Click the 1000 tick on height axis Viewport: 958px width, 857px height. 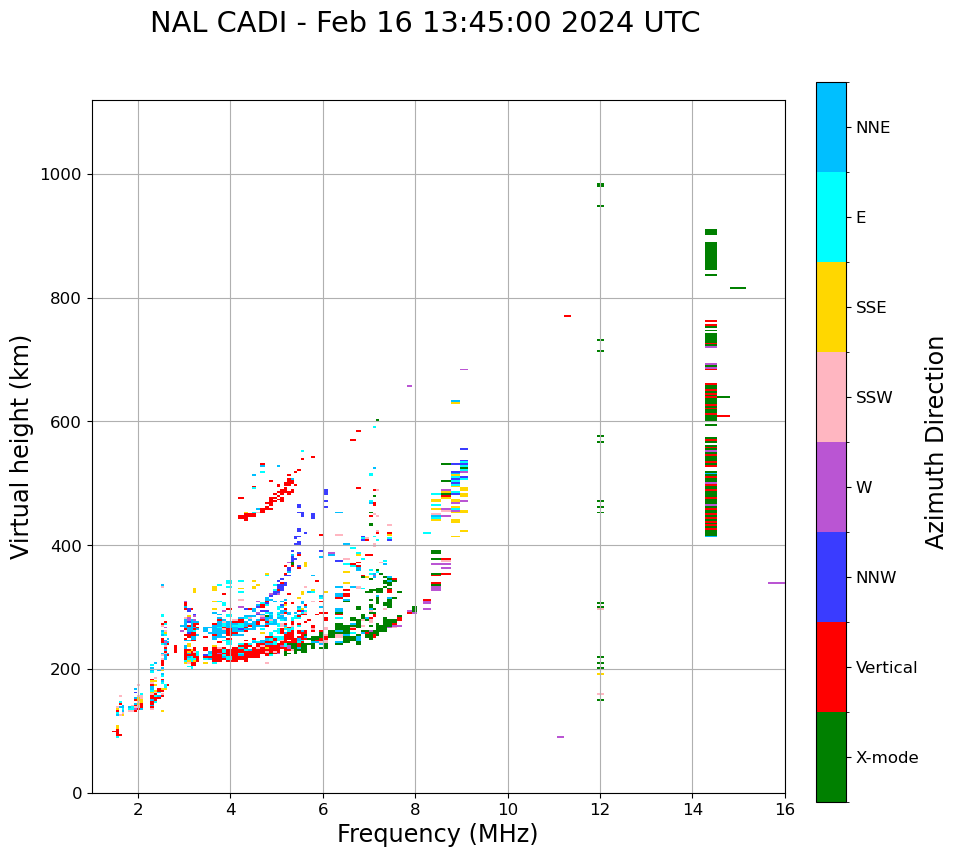pos(61,174)
